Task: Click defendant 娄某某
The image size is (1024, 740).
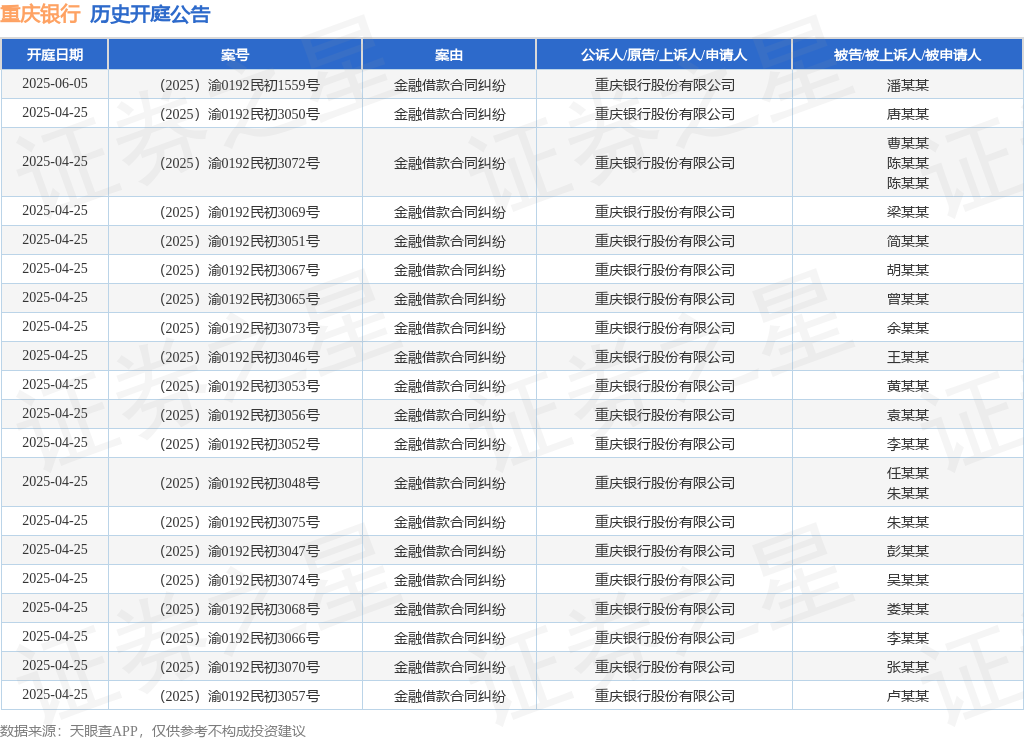Action: tap(908, 609)
